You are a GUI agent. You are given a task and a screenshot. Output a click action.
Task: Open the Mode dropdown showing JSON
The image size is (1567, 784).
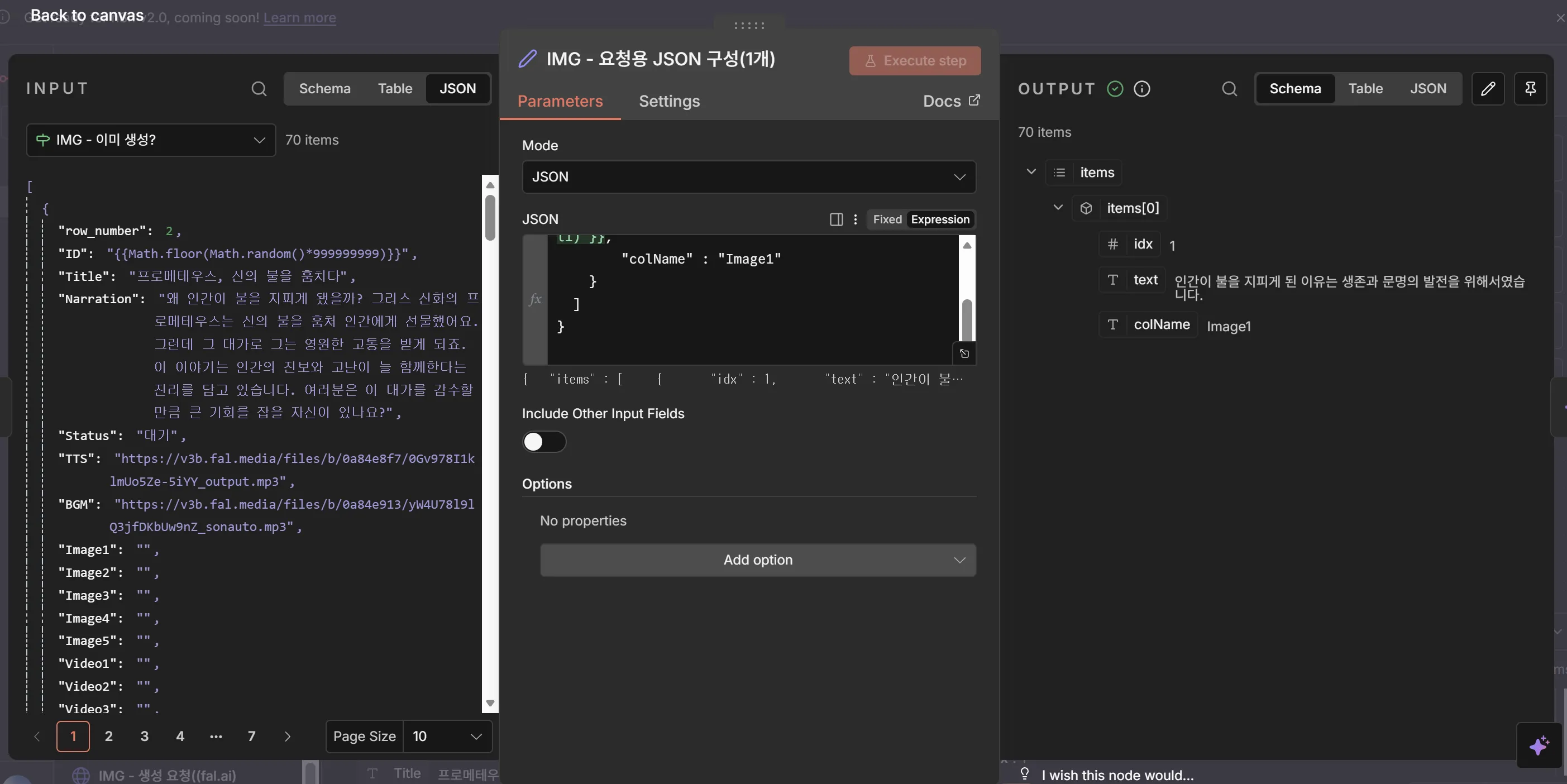coord(748,177)
